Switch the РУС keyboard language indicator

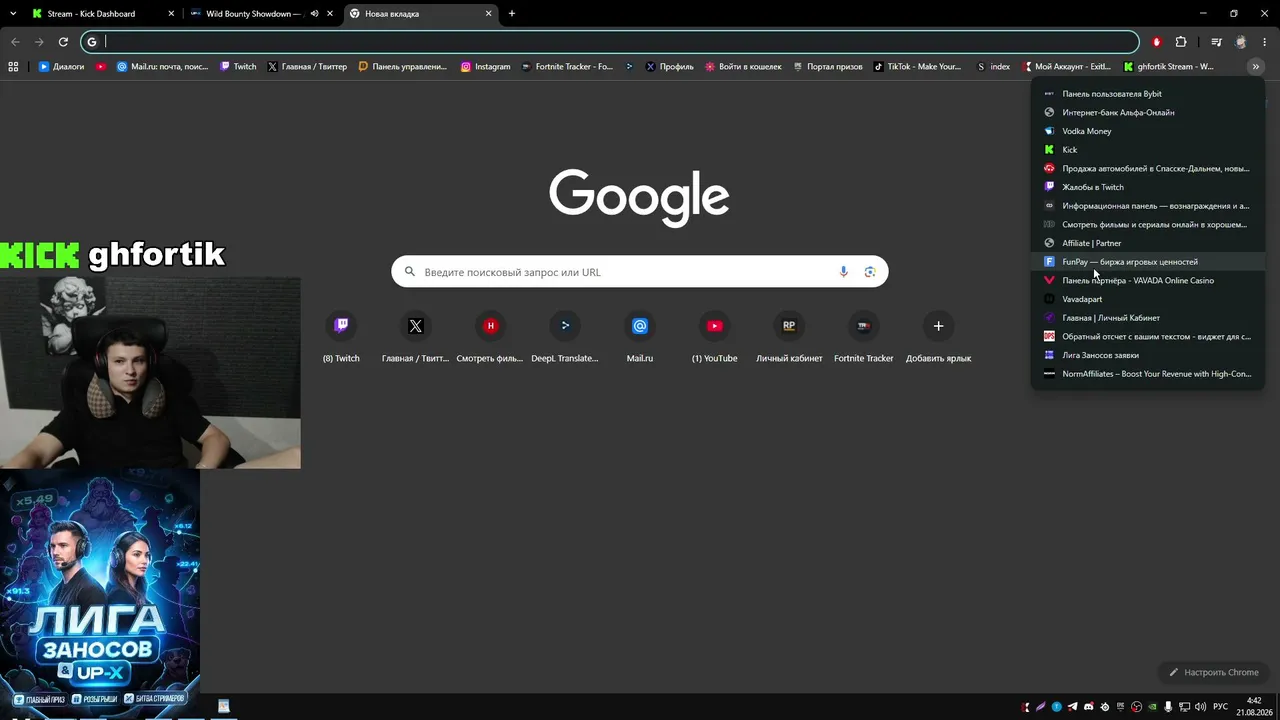(1220, 707)
